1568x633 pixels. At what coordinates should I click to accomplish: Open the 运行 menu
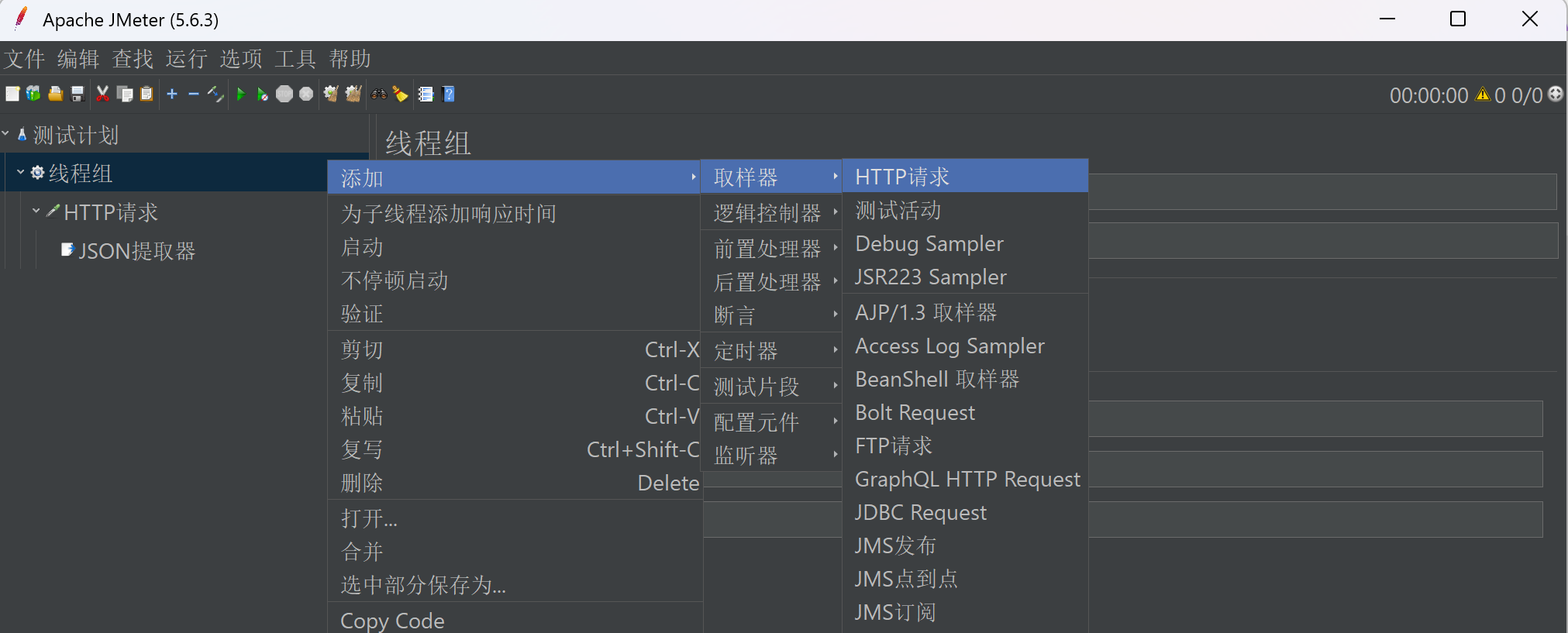187,59
